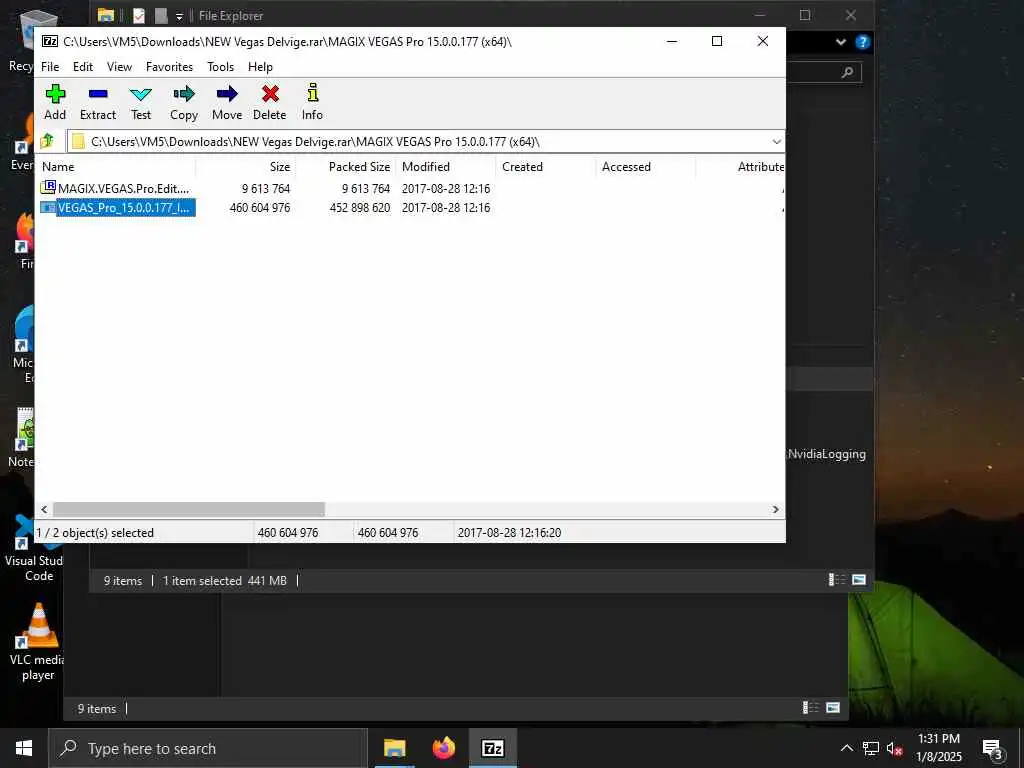Open the Help menu
Screen dimensions: 1024x768
(260, 67)
